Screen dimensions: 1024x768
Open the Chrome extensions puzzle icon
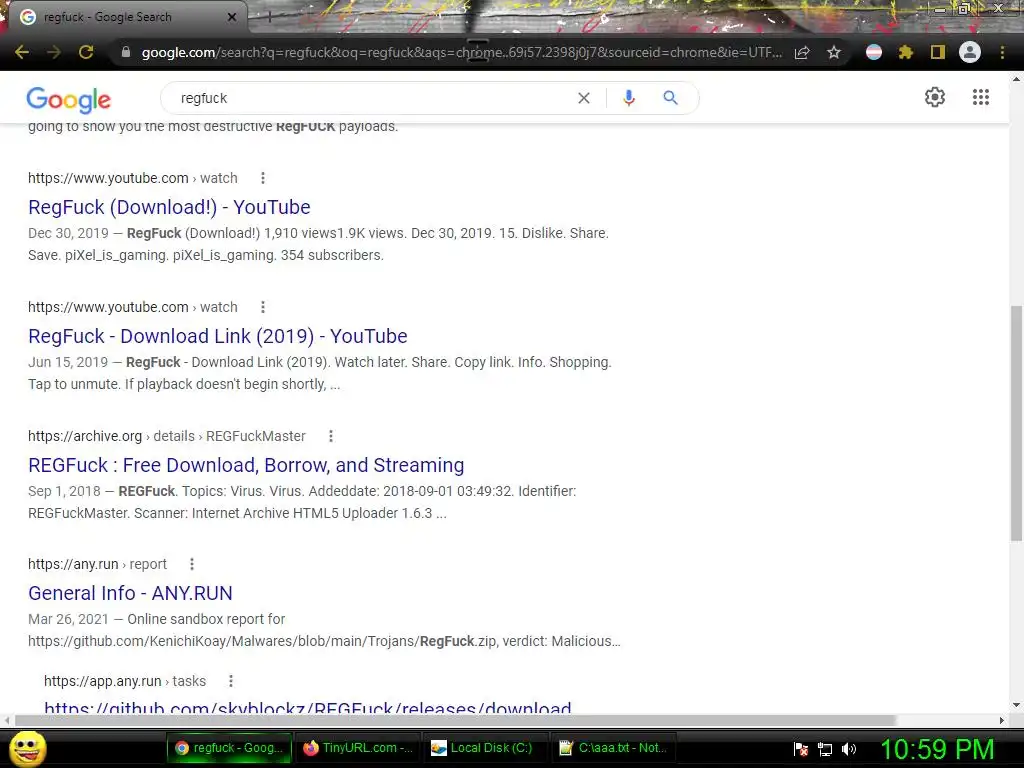905,52
